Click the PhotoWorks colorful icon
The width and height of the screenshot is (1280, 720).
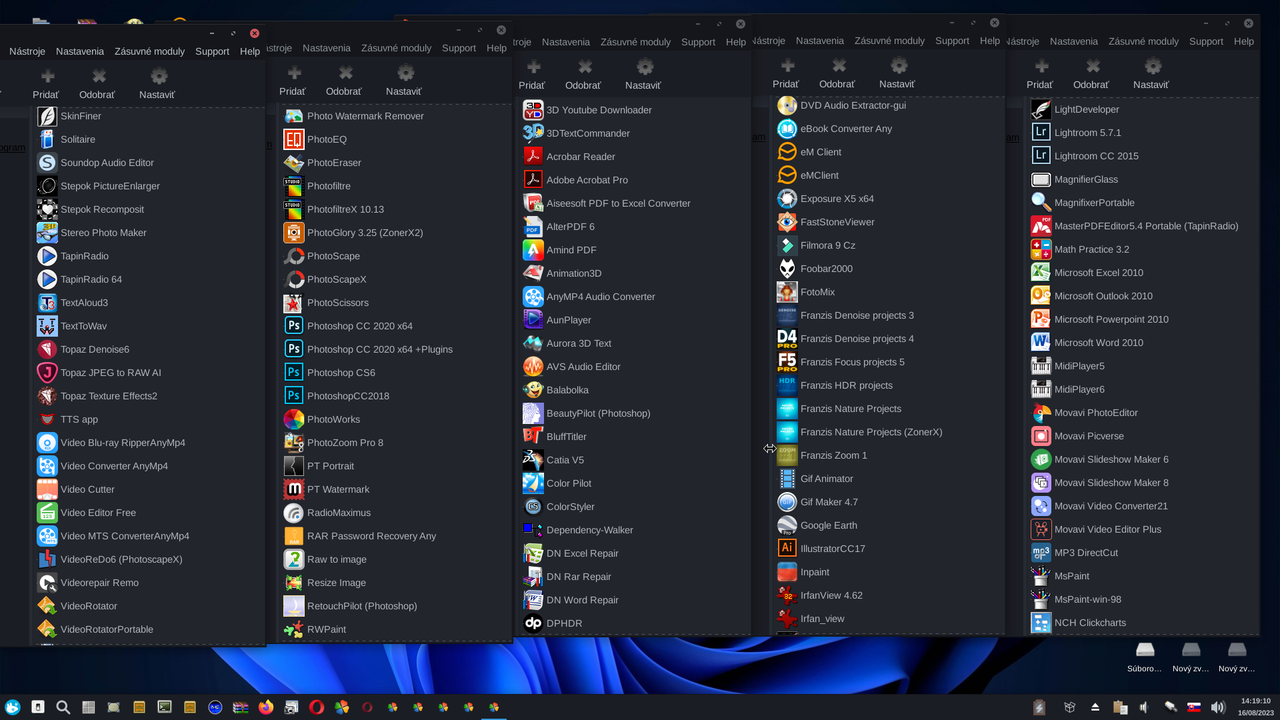pyautogui.click(x=294, y=419)
